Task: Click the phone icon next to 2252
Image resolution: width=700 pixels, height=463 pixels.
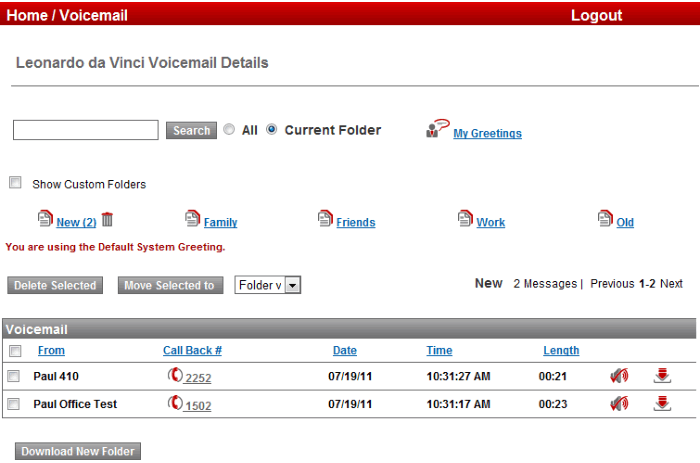Action: [x=175, y=375]
